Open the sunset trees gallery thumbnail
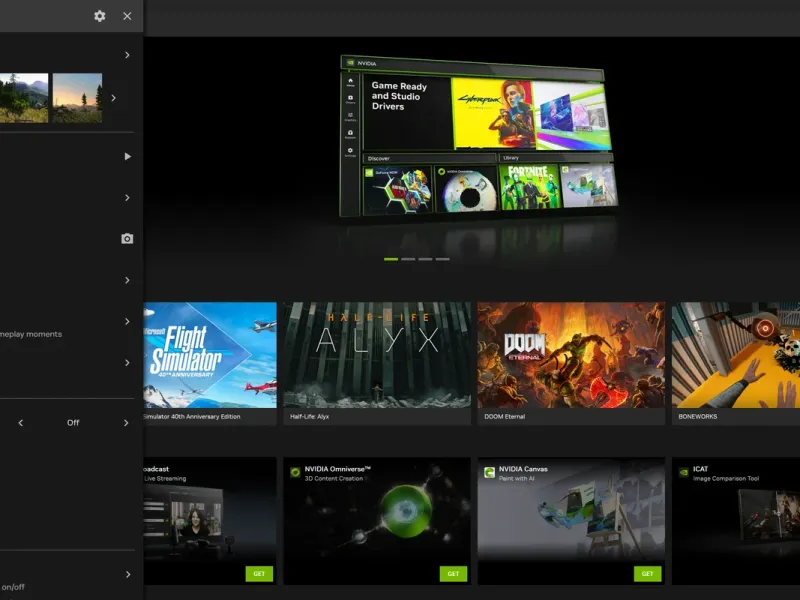This screenshot has width=800, height=600. (78, 97)
